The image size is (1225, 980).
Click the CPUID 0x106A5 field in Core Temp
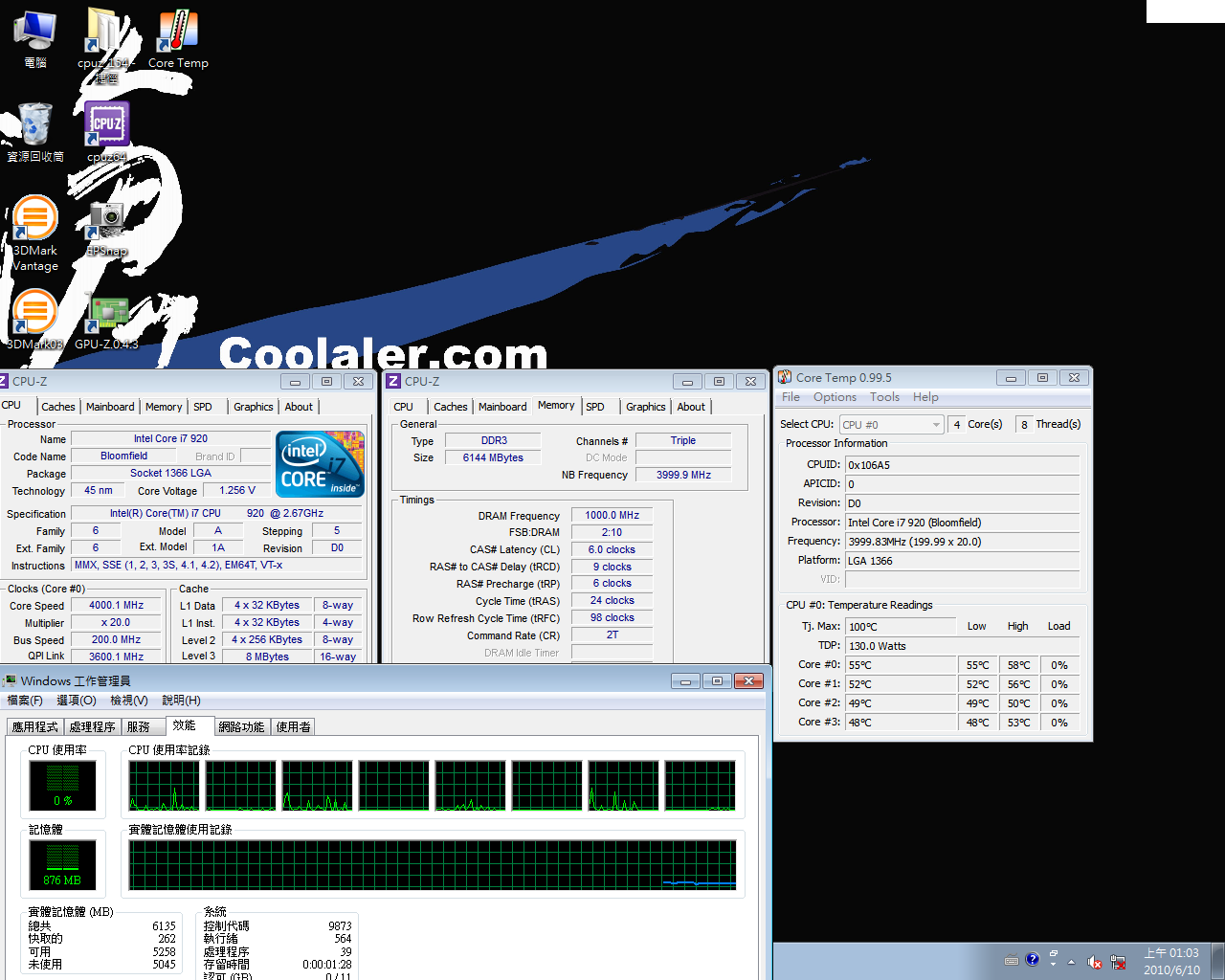point(962,465)
